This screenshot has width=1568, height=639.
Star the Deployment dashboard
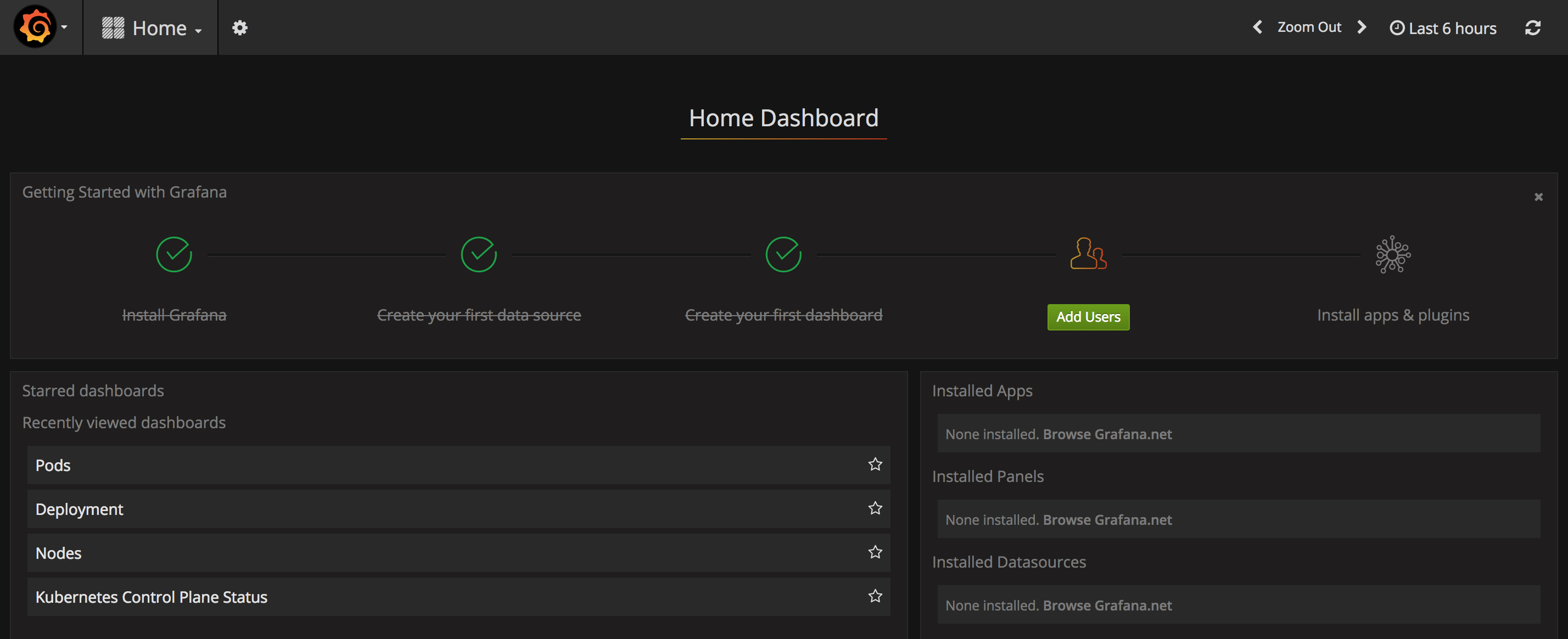pyautogui.click(x=875, y=508)
